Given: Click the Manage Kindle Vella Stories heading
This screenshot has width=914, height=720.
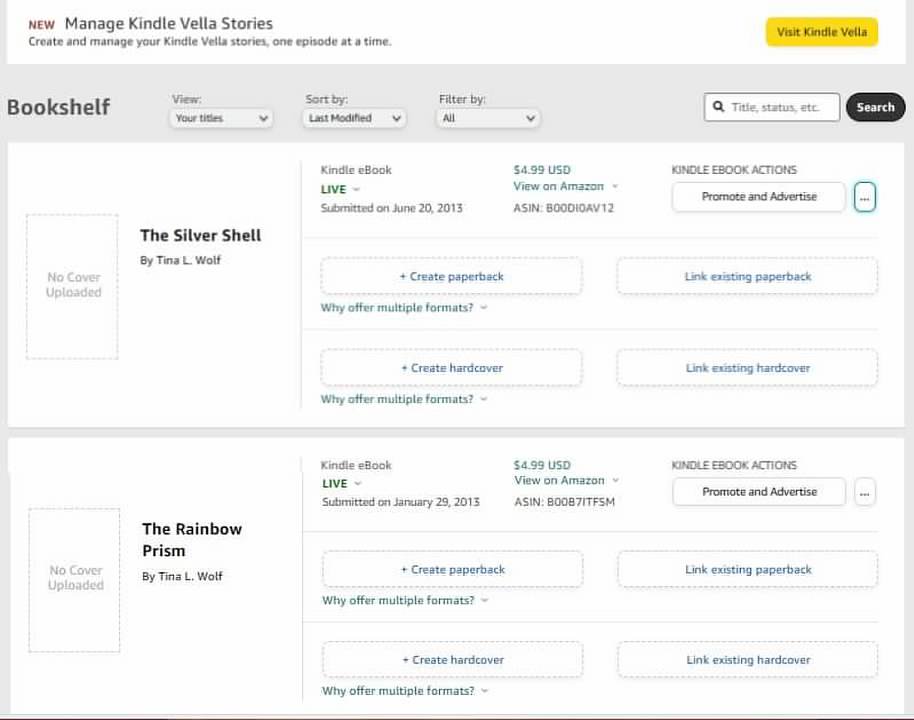Looking at the screenshot, I should (x=168, y=24).
